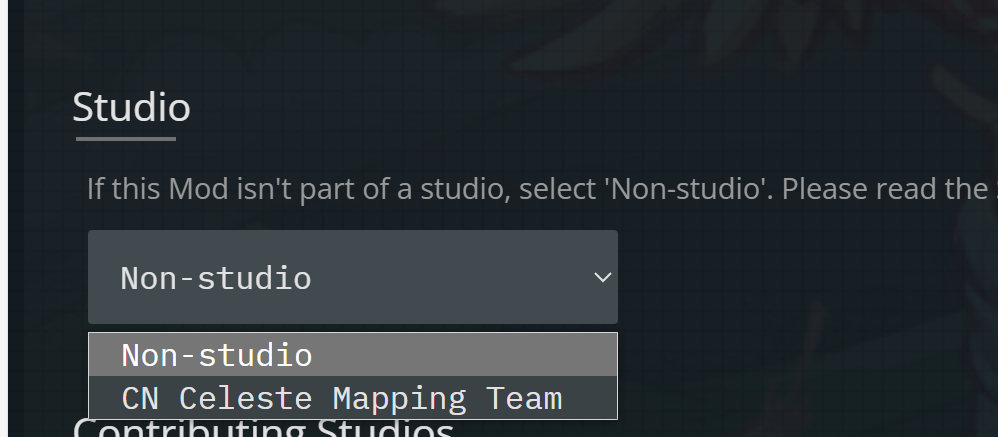Click the 'CN' prefix in dropdown list
998x437 pixels.
140,398
